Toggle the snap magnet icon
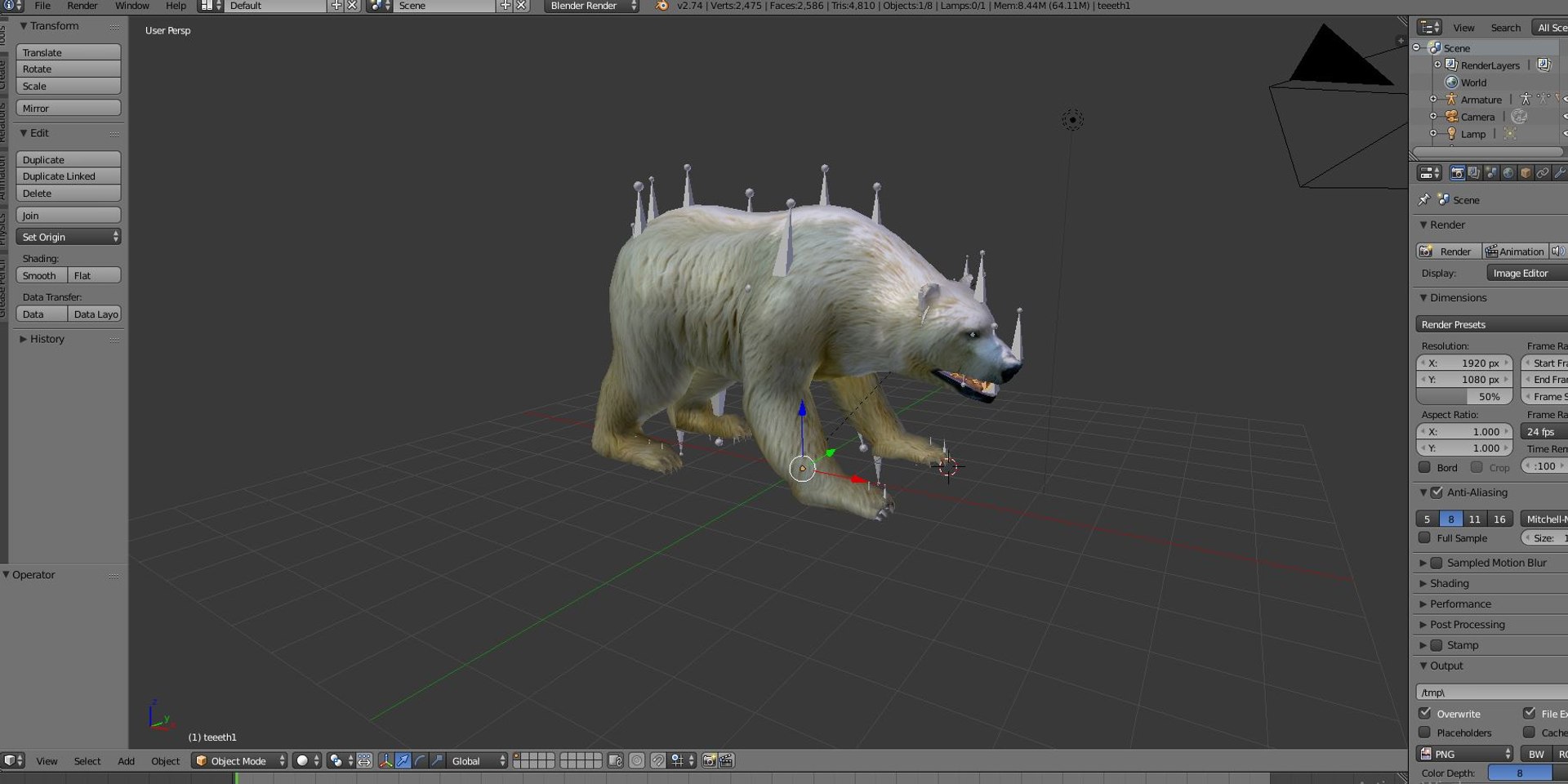Viewport: 1568px width, 784px height. 658,761
